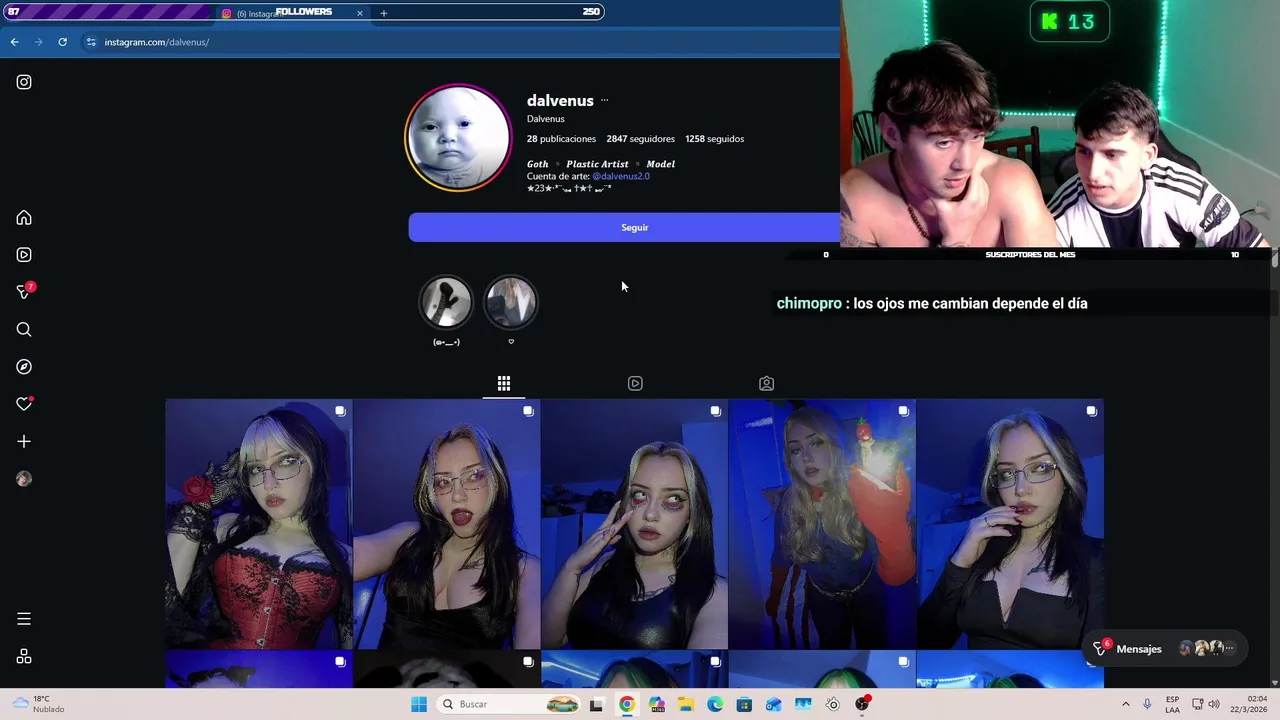Click the taskbar Buscar search box
This screenshot has width=1280, height=720.
click(509, 704)
